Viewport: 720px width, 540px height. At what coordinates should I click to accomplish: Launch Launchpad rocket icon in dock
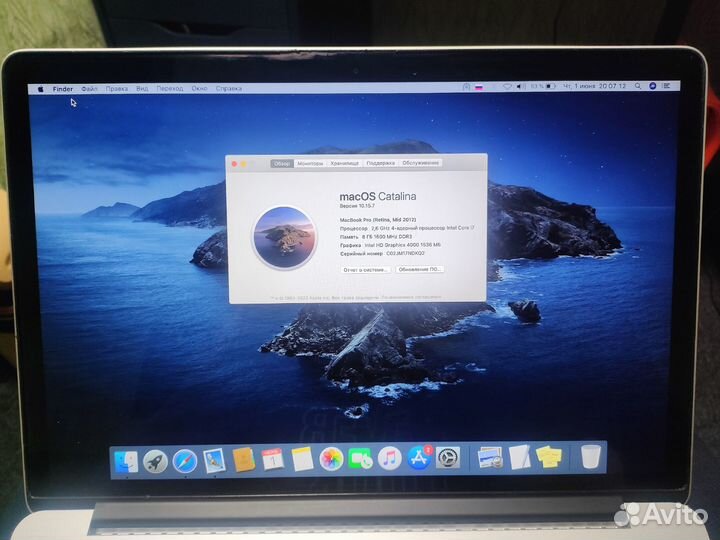155,461
